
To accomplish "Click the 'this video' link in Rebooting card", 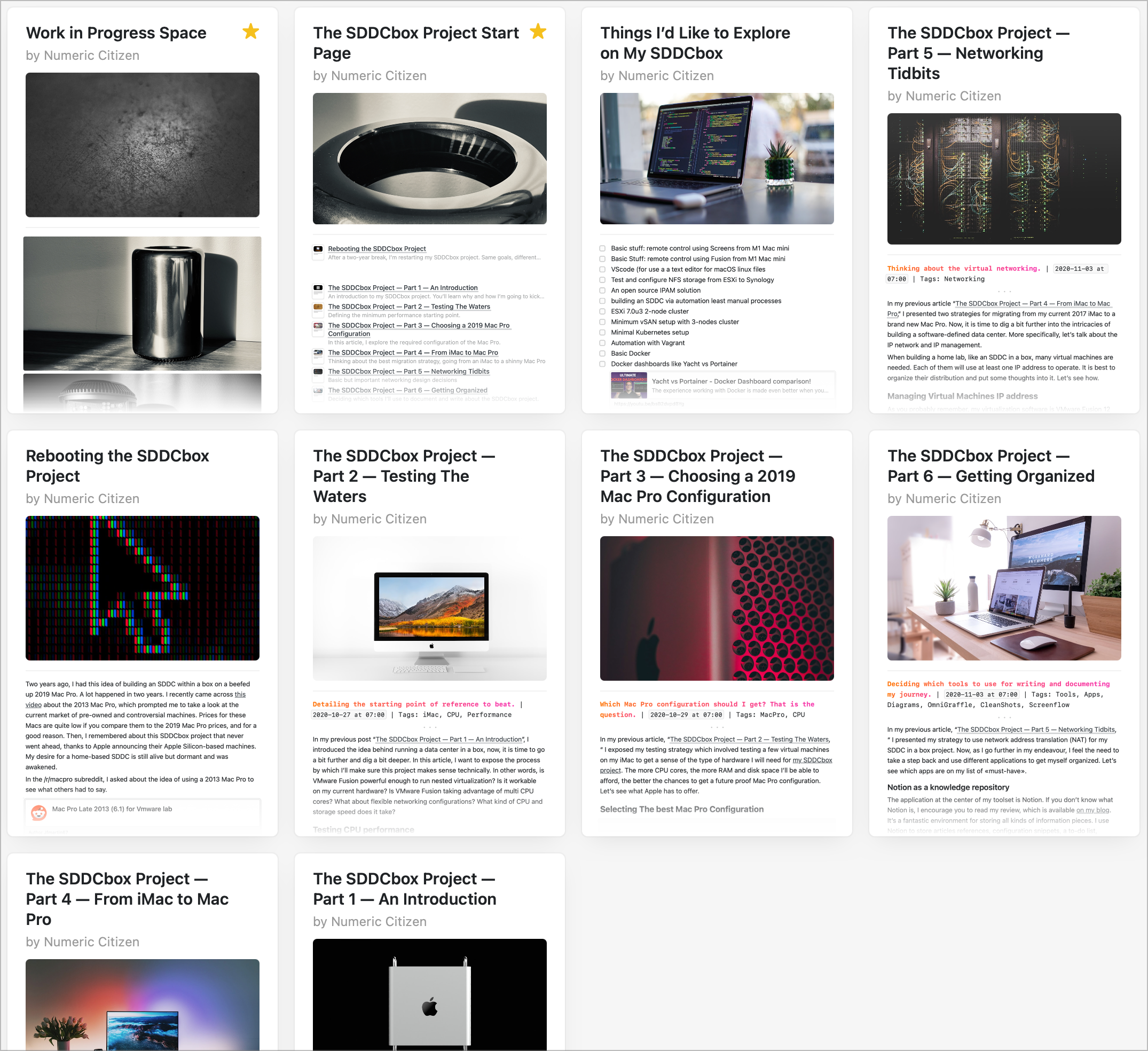I will (240, 695).
